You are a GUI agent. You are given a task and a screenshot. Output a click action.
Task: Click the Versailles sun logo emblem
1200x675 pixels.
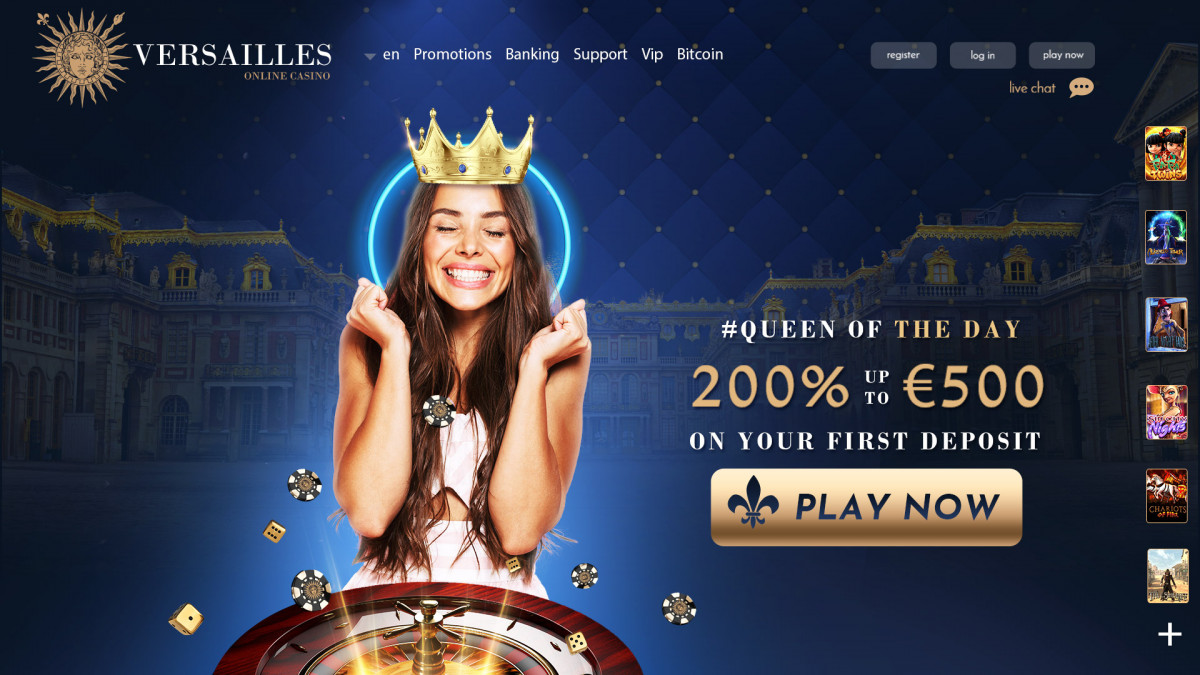82,57
